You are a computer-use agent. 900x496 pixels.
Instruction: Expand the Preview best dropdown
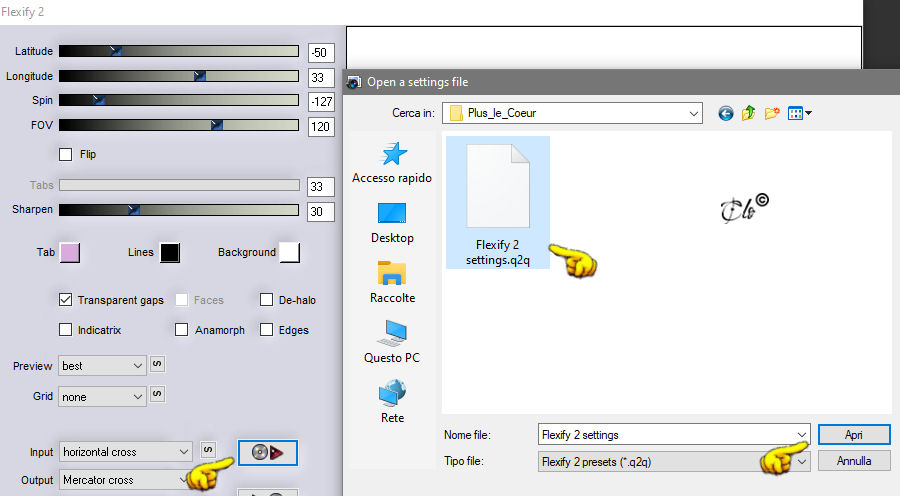pyautogui.click(x=102, y=366)
